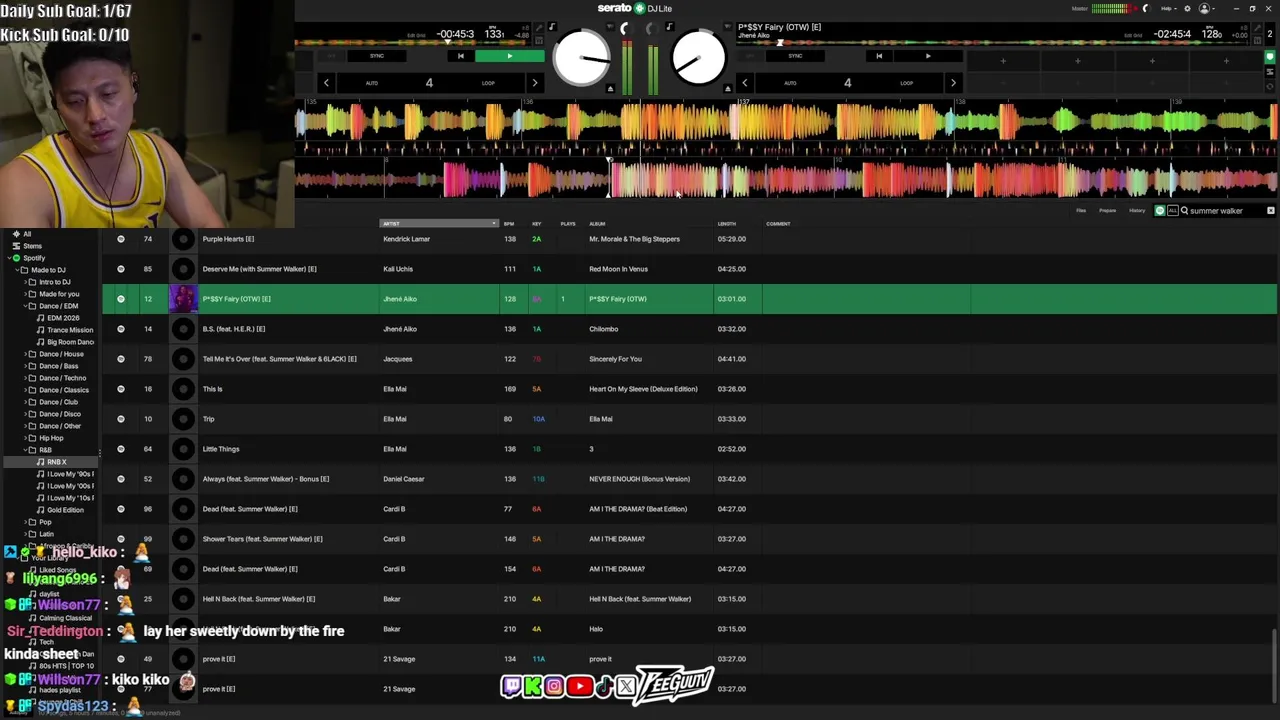Sort library by BPM column
This screenshot has height=720, width=1280.
[509, 224]
